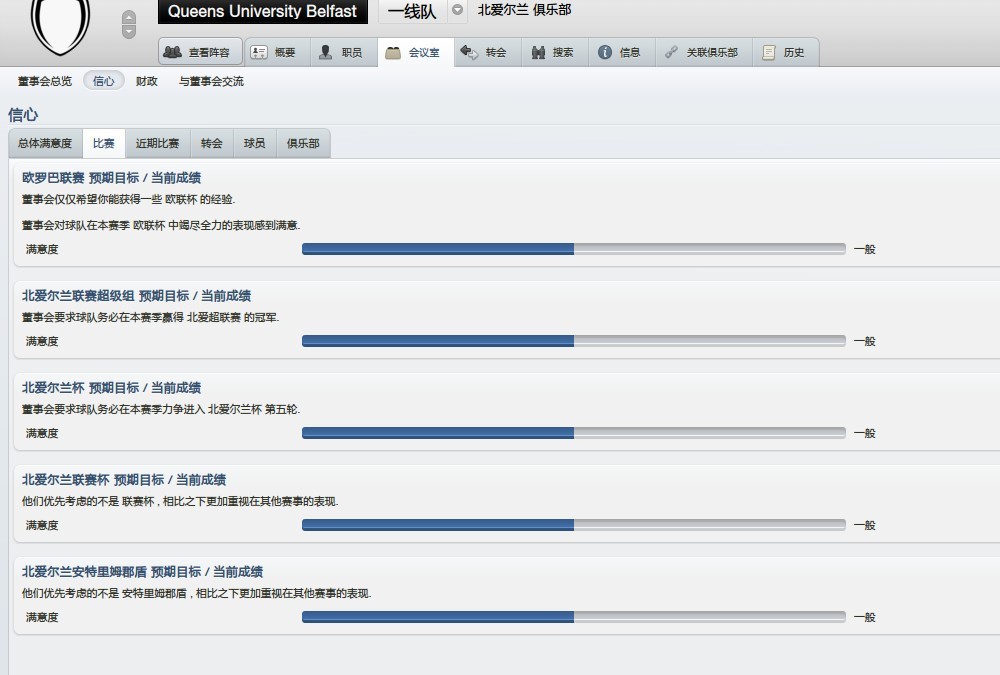Image resolution: width=1000 pixels, height=675 pixels.
Task: Click text 董事会仅仅希望你能获得一些 欧联杯 的经验
Action: coord(128,199)
